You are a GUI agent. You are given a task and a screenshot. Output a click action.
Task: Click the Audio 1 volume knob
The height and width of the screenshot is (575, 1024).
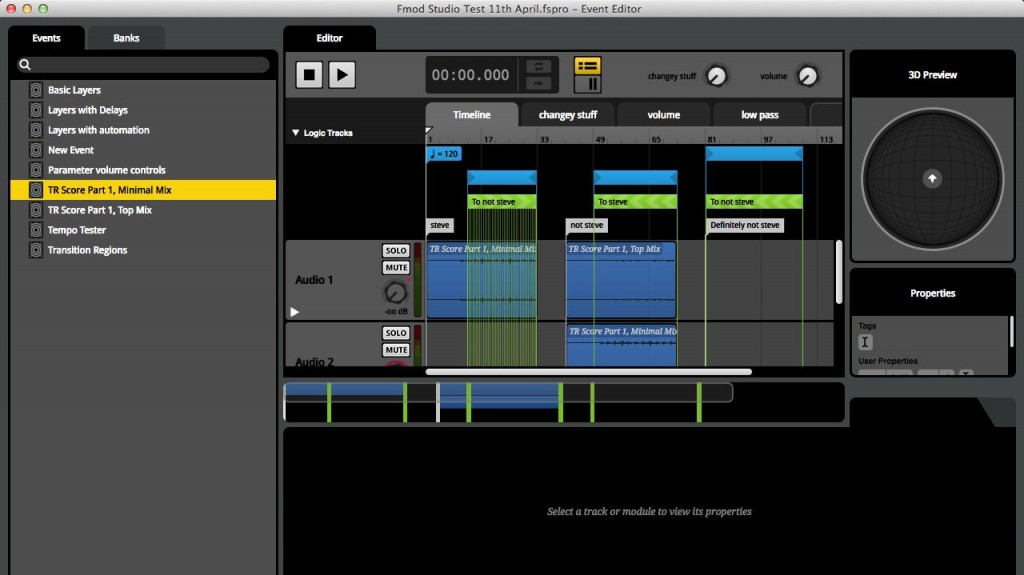pyautogui.click(x=396, y=293)
